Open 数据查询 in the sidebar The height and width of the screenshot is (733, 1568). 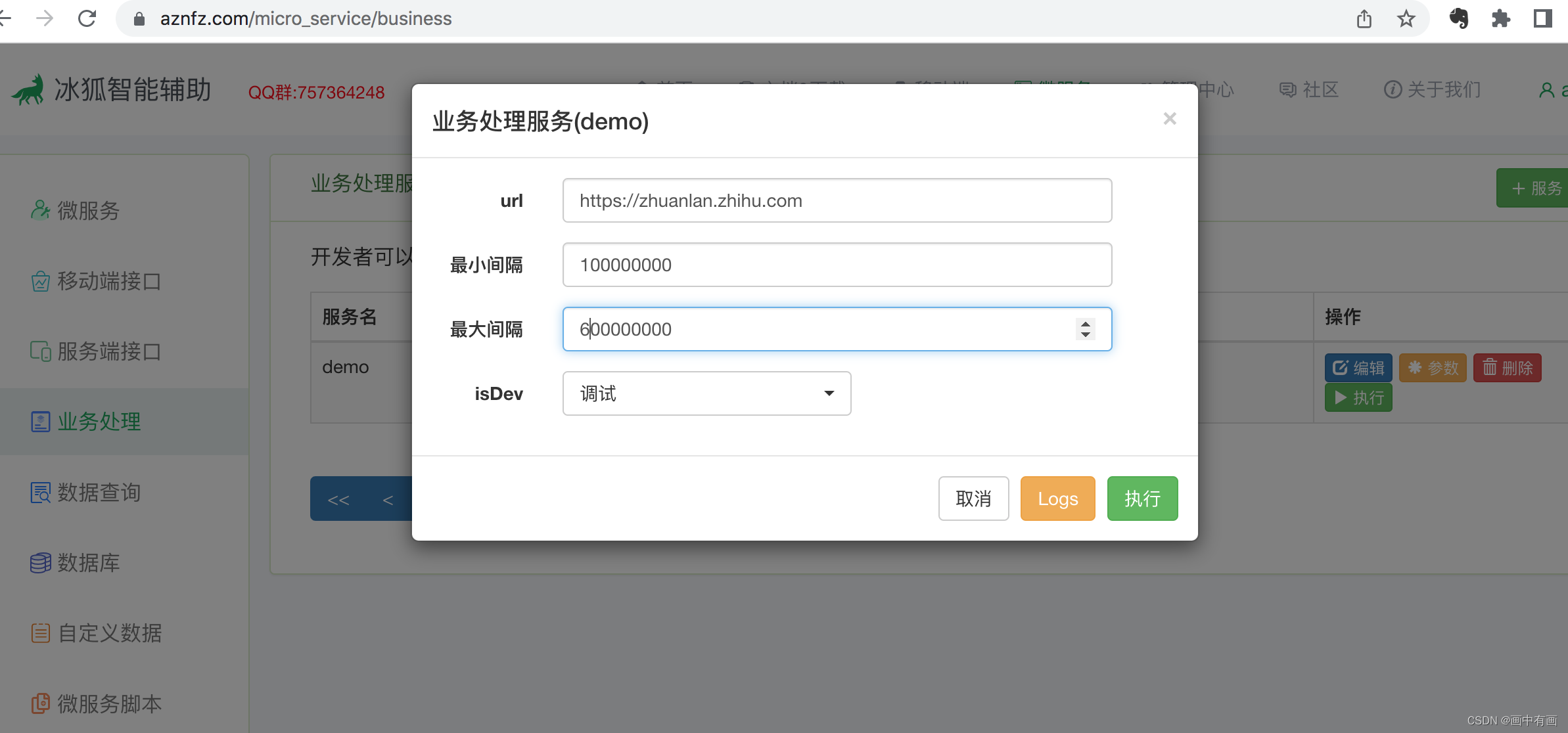[x=99, y=492]
